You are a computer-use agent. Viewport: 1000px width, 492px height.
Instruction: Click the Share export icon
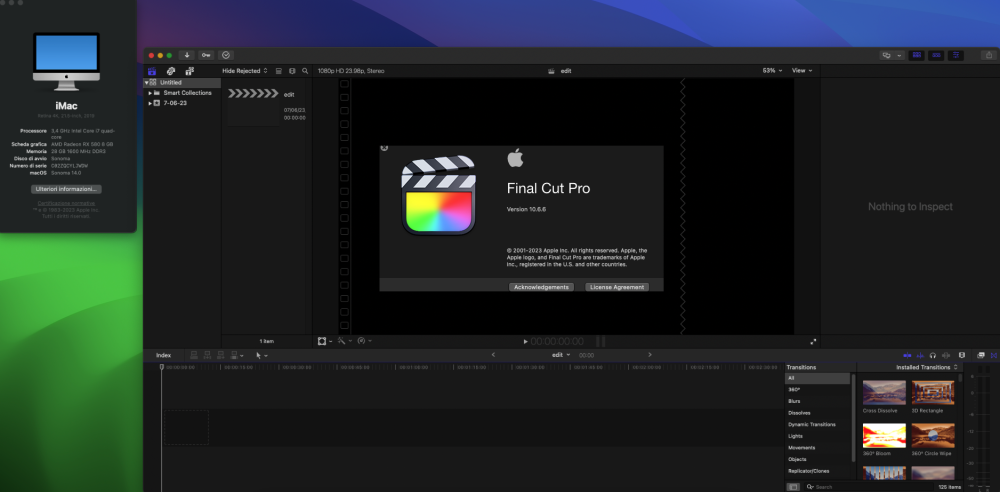click(x=989, y=56)
